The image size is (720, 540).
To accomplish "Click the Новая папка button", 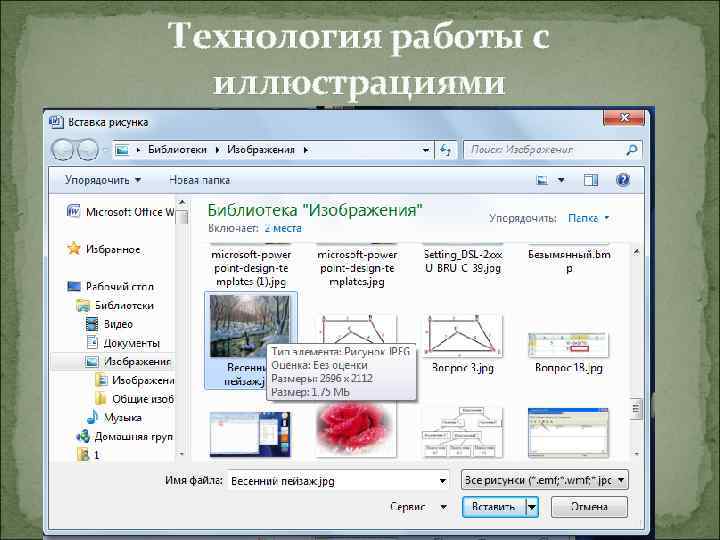I will pos(199,180).
